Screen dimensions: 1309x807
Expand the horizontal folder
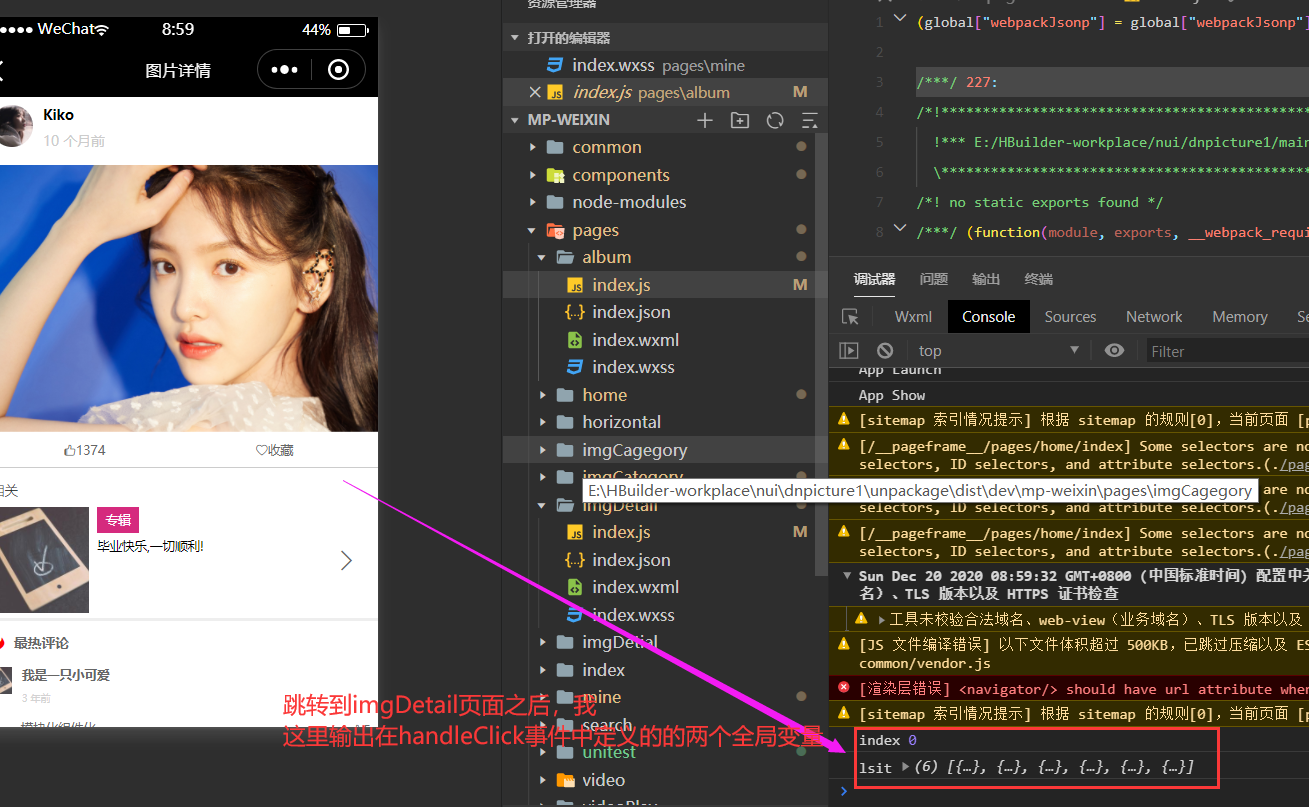click(x=542, y=422)
